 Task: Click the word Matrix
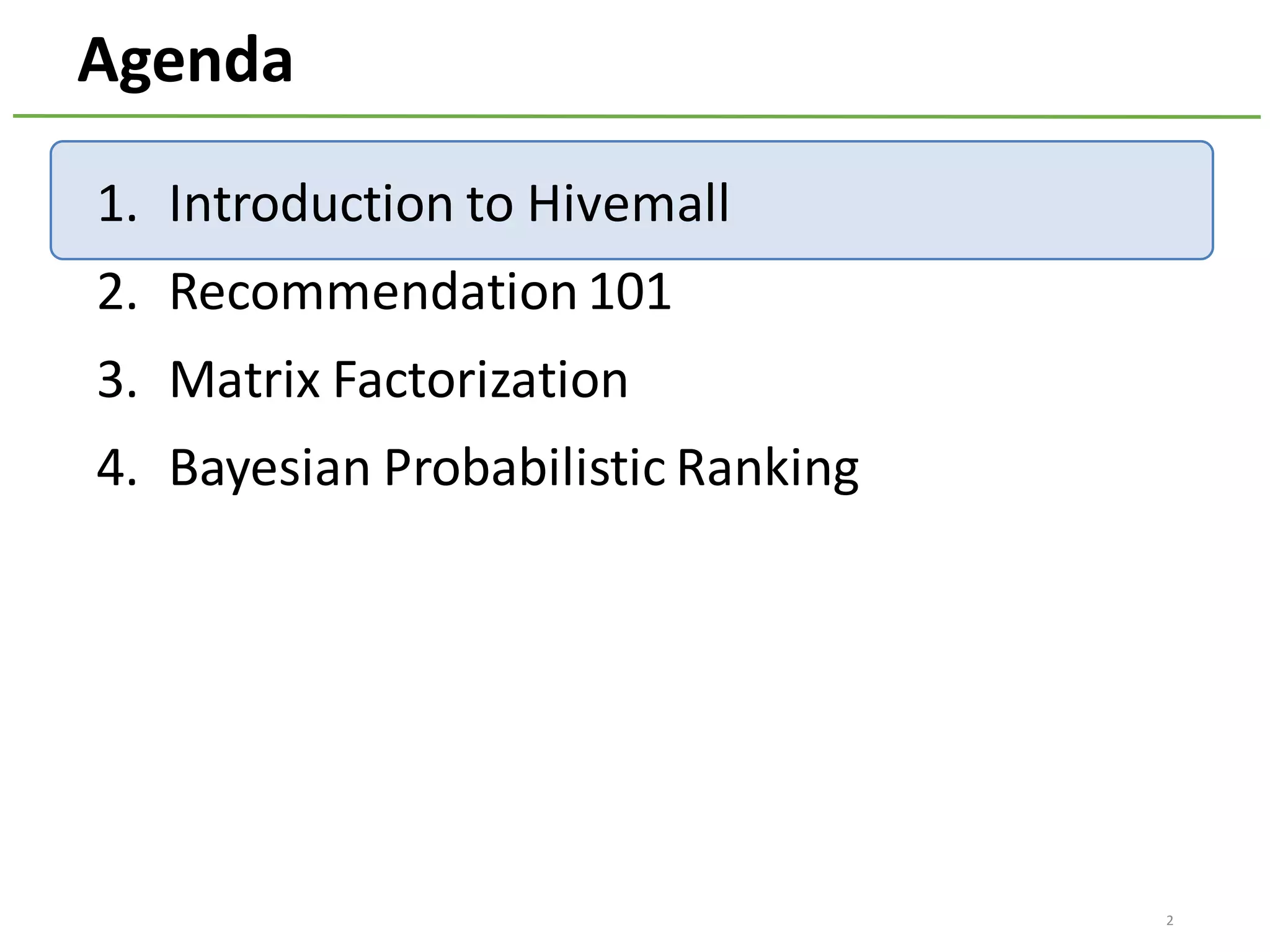[x=244, y=379]
